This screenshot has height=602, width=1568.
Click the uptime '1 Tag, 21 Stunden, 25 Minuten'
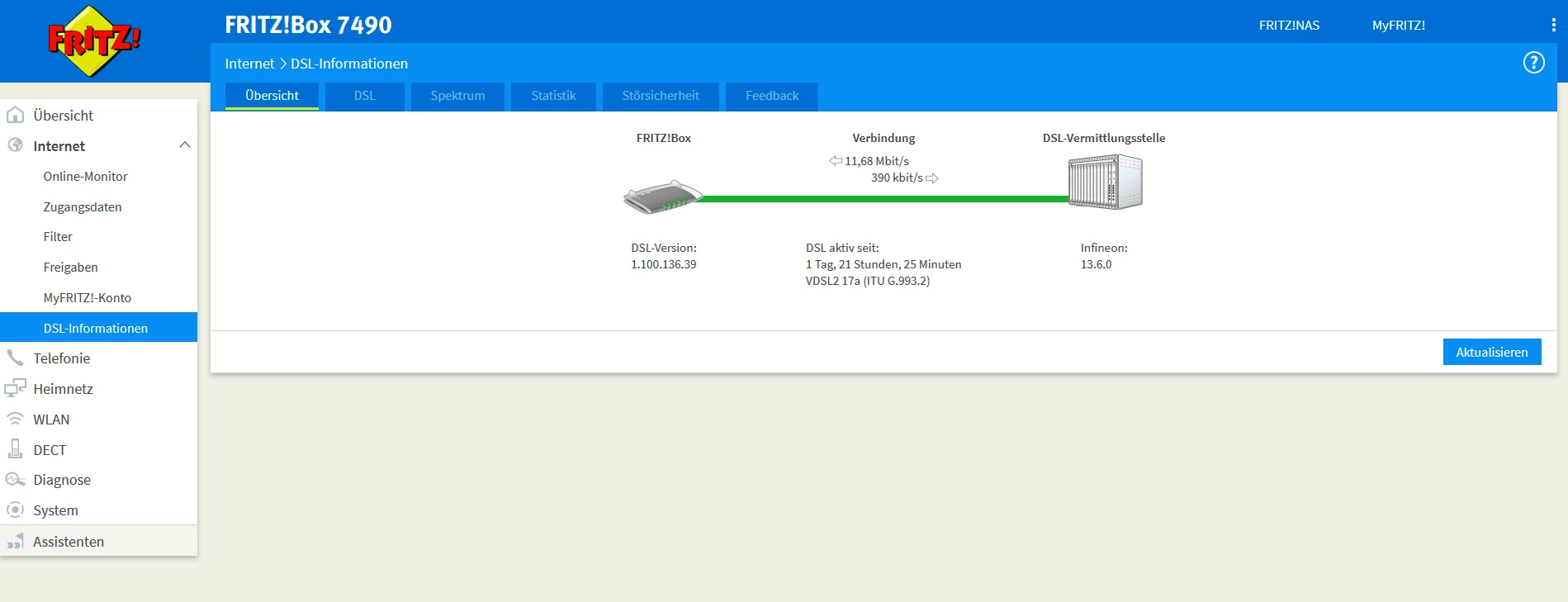pos(883,264)
